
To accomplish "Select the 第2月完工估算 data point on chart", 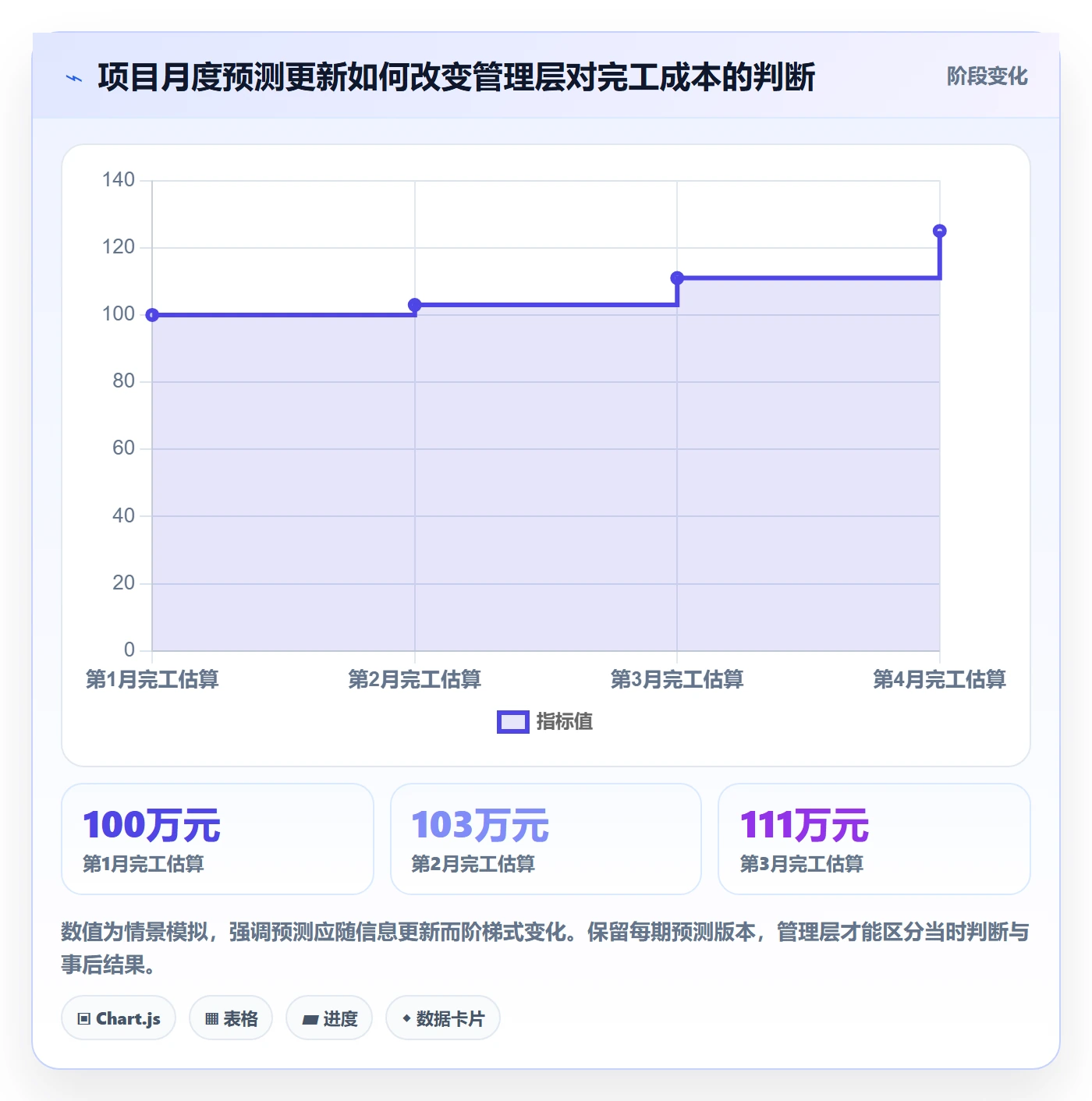I will 415,305.
